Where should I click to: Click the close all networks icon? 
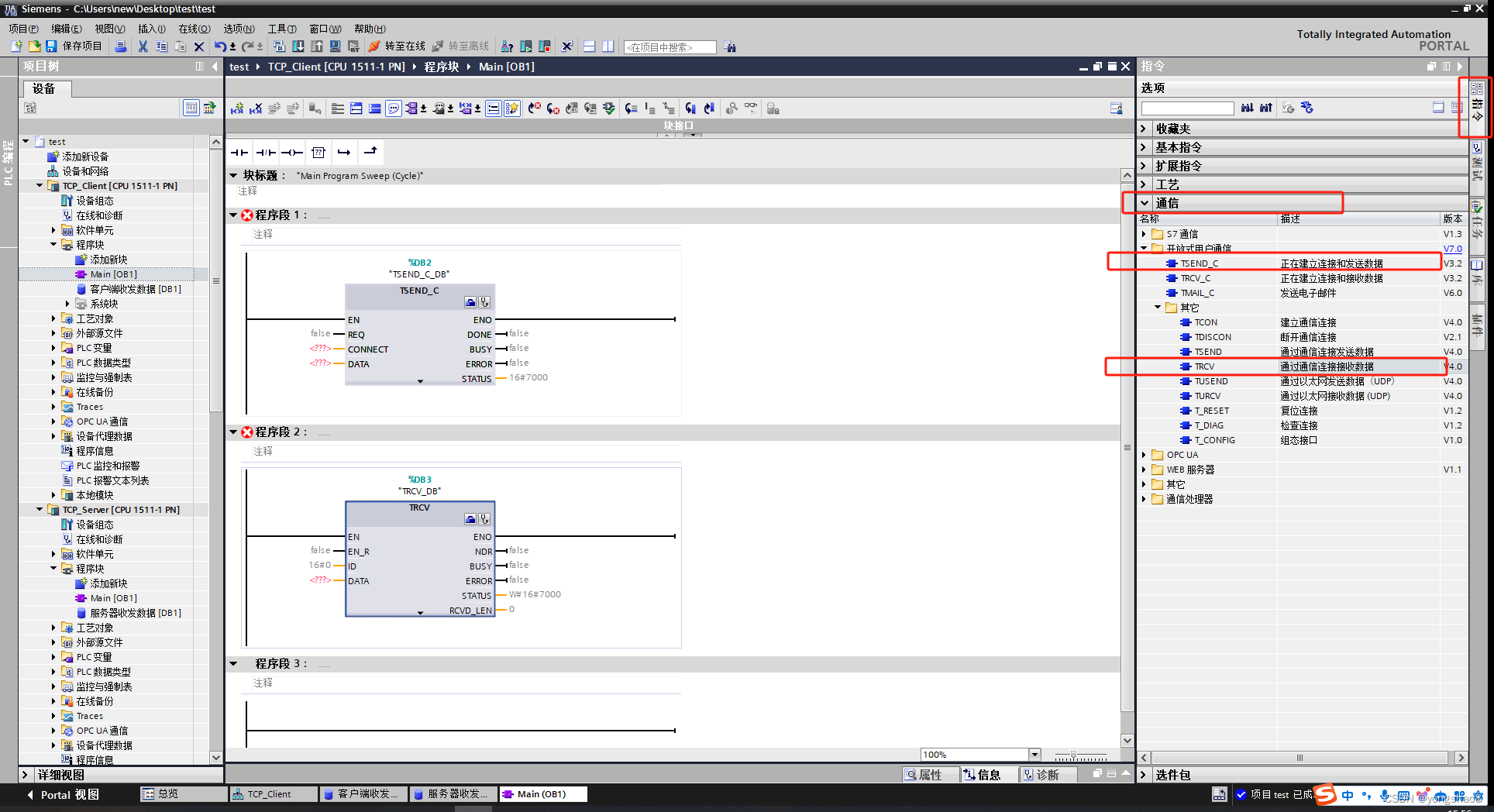click(x=375, y=108)
